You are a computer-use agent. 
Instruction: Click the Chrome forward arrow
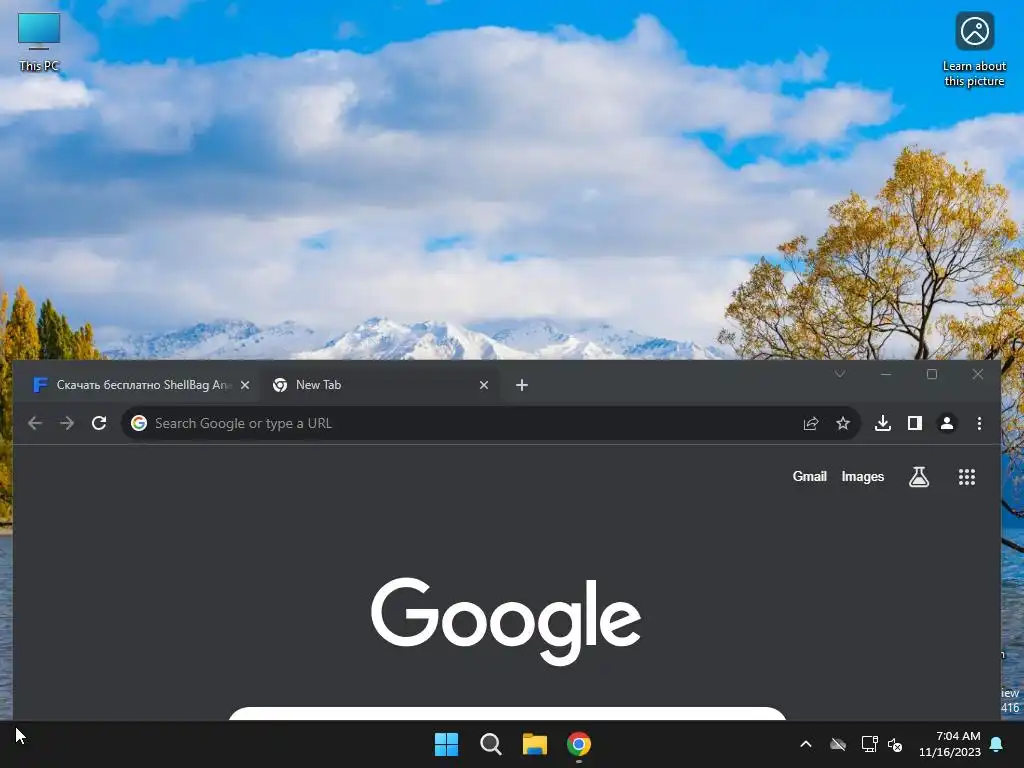(67, 423)
